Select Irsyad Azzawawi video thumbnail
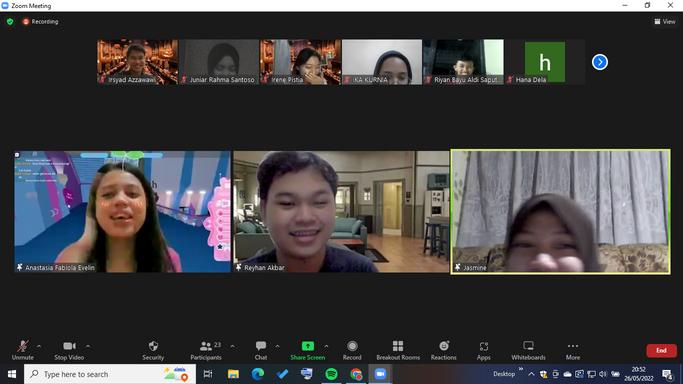This screenshot has width=683, height=384. tap(138, 62)
